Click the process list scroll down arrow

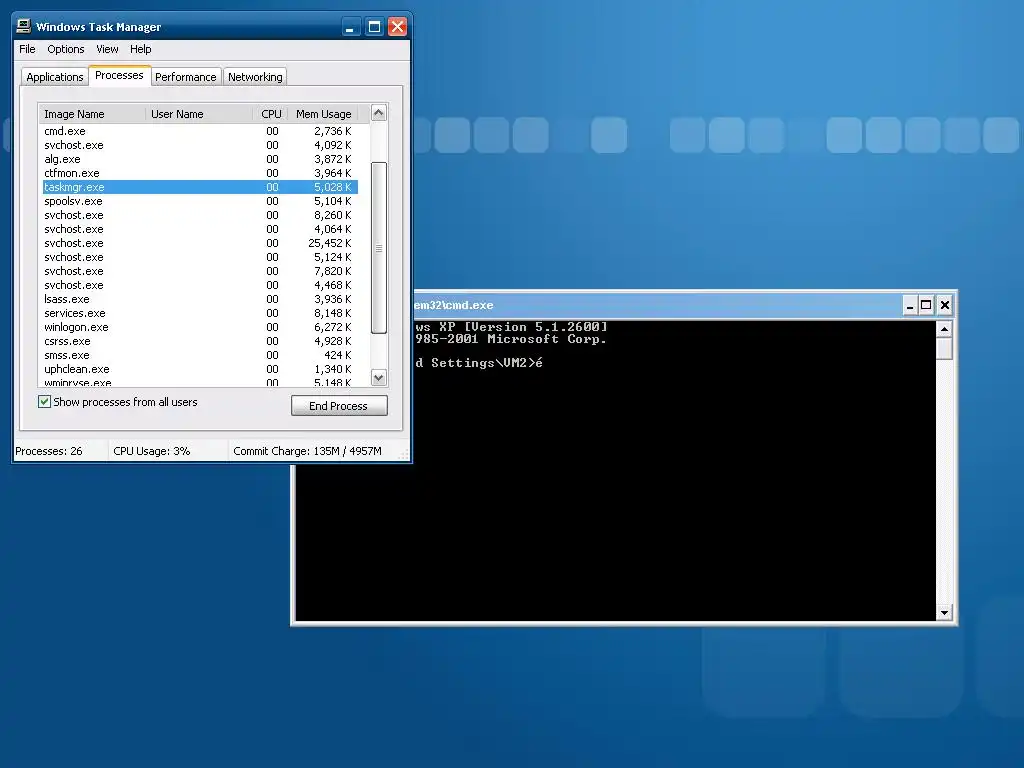[379, 377]
